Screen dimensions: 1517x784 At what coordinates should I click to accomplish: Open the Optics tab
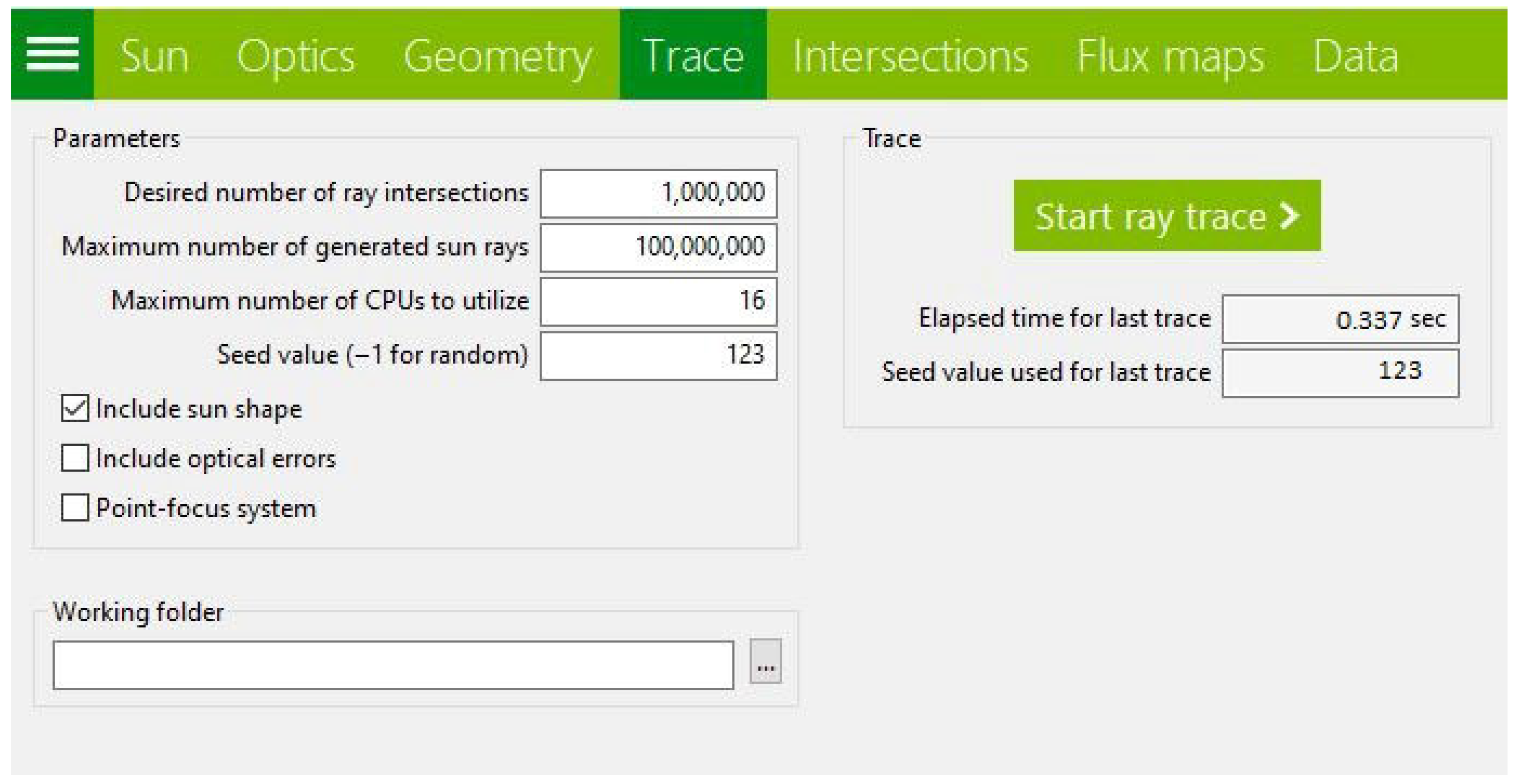pos(296,56)
